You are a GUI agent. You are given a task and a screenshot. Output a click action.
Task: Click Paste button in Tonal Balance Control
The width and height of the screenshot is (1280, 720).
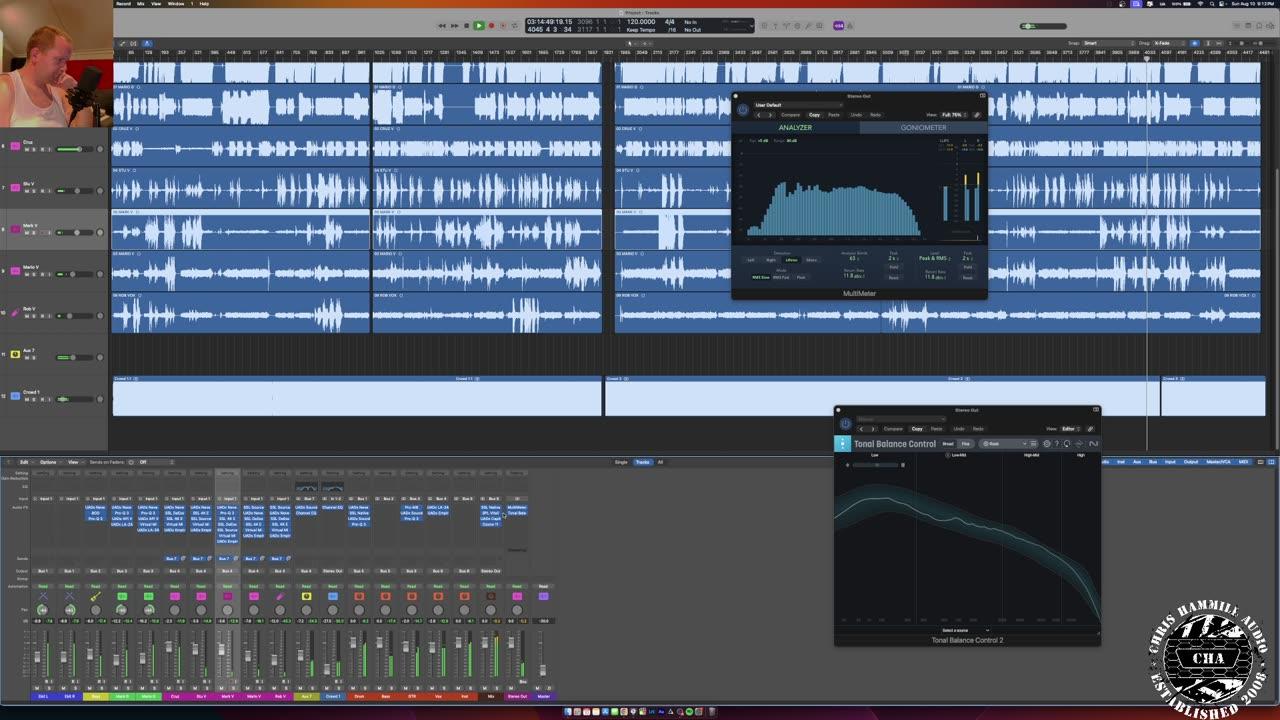[x=937, y=429]
